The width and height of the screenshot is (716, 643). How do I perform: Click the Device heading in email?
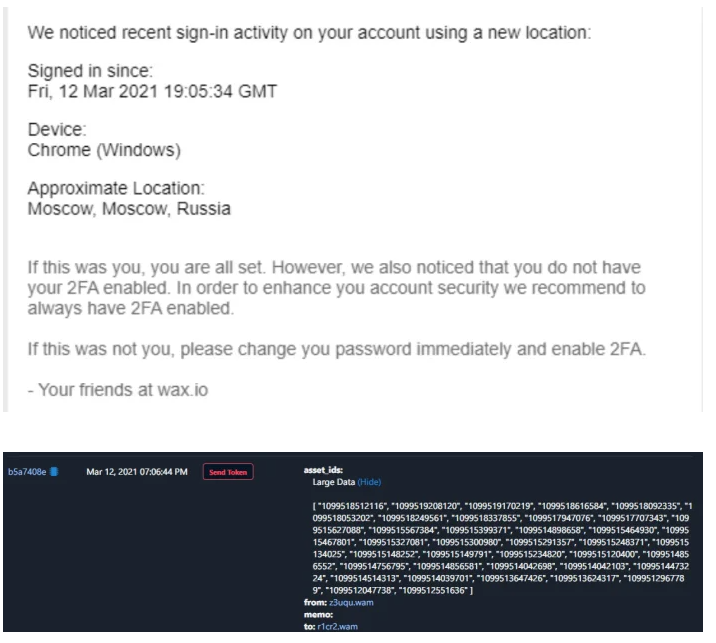57,130
